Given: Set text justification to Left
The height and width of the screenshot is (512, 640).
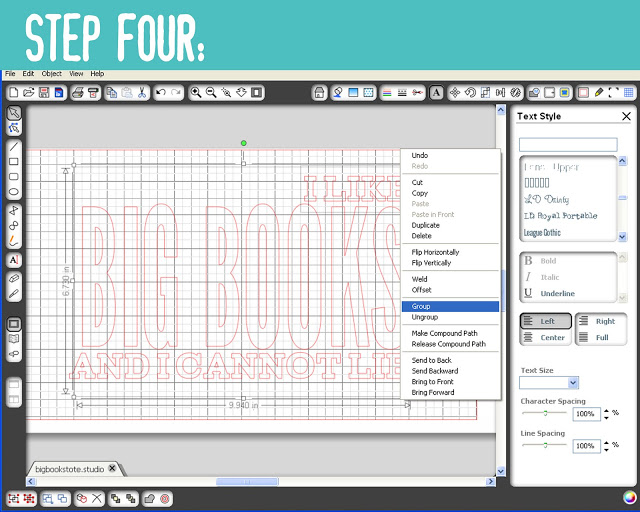Looking at the screenshot, I should pos(546,321).
